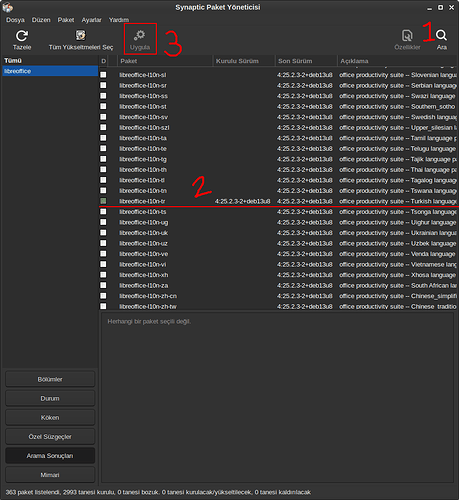Click the Köken filter button

[50, 417]
